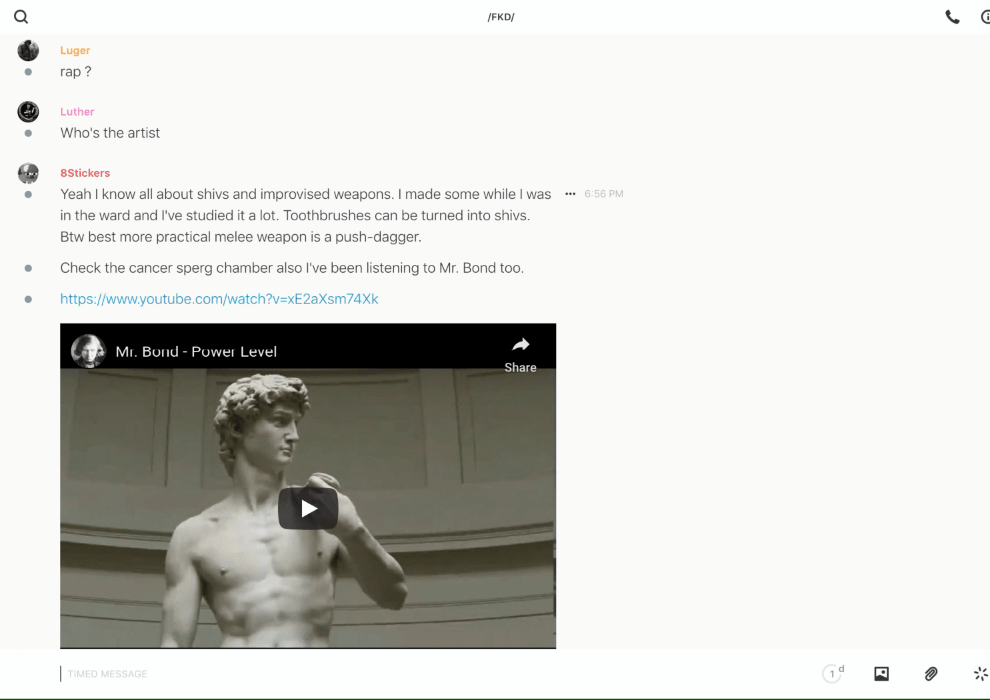Toggle the 1d timed message timer
Screen dimensions: 990x700
click(x=833, y=674)
